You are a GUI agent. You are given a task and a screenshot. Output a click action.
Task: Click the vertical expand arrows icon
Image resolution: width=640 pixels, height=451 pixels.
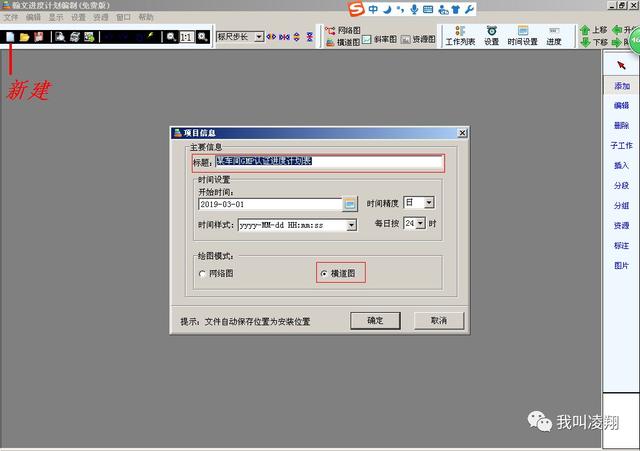tap(297, 37)
